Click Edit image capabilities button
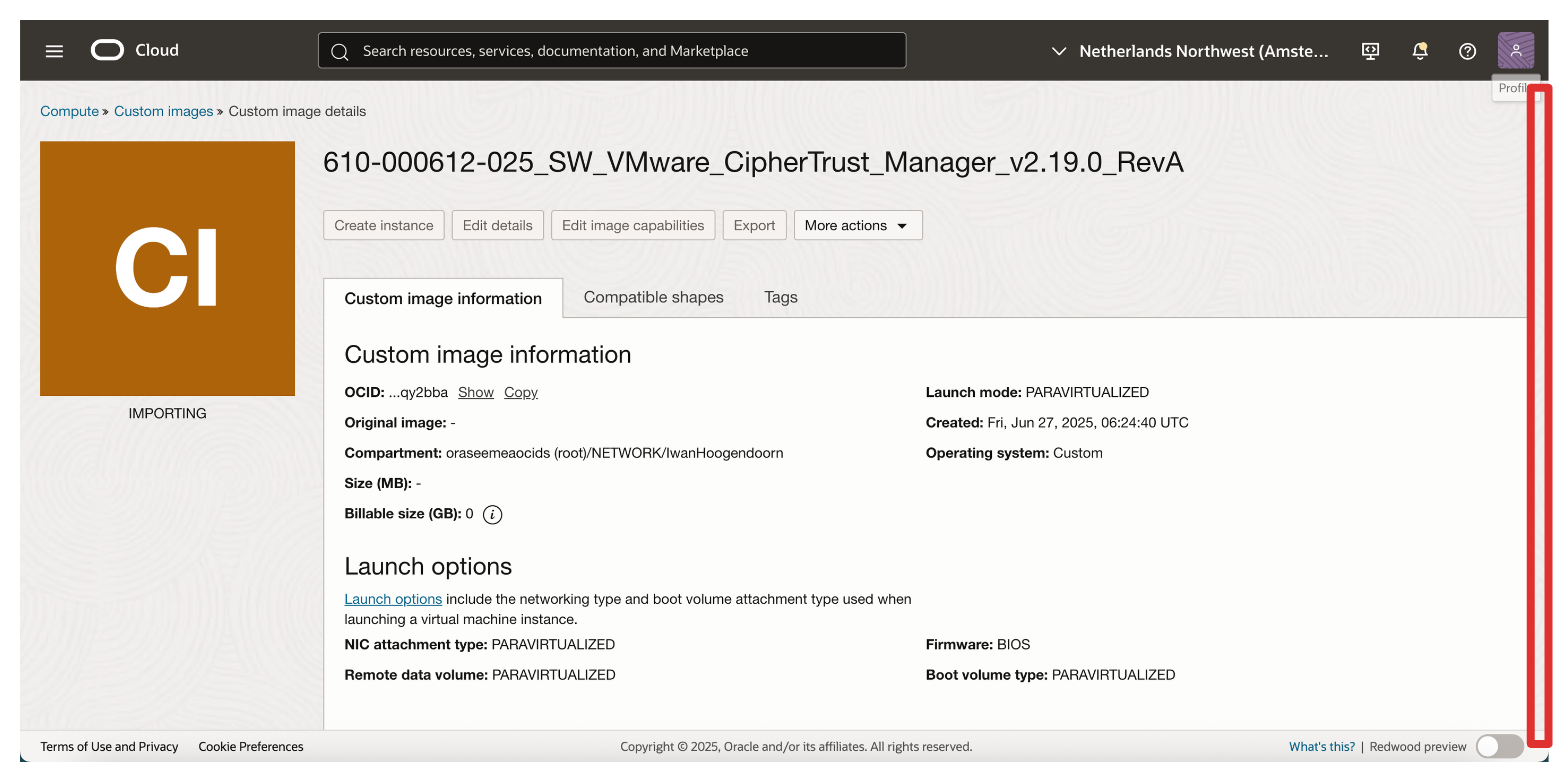1568x782 pixels. click(632, 225)
